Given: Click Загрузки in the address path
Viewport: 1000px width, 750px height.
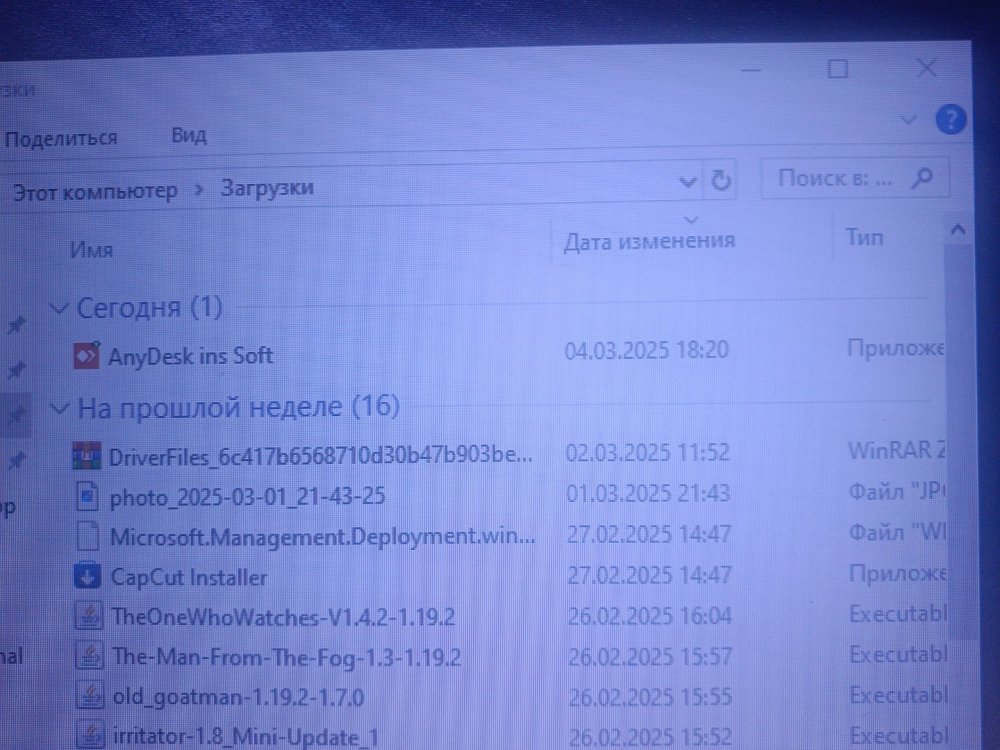Looking at the screenshot, I should click(x=267, y=188).
